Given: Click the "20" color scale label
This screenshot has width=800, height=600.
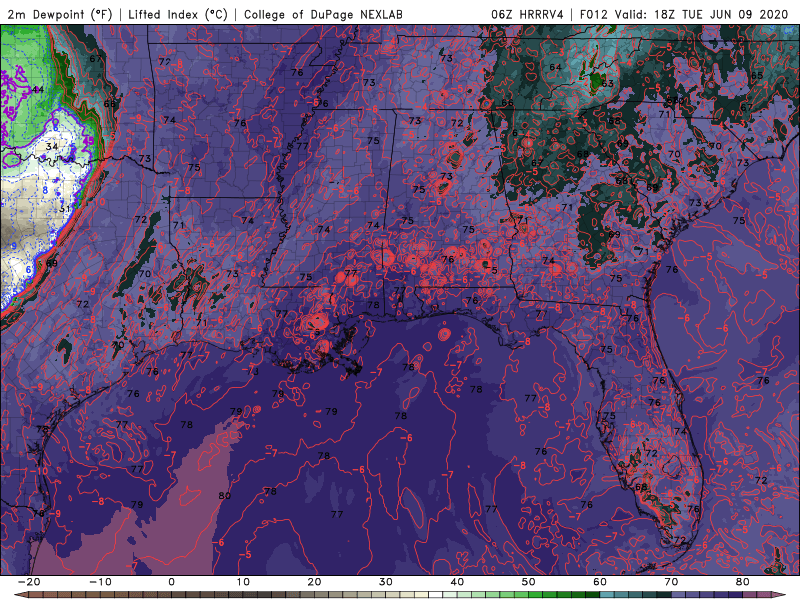Looking at the screenshot, I should (x=314, y=582).
